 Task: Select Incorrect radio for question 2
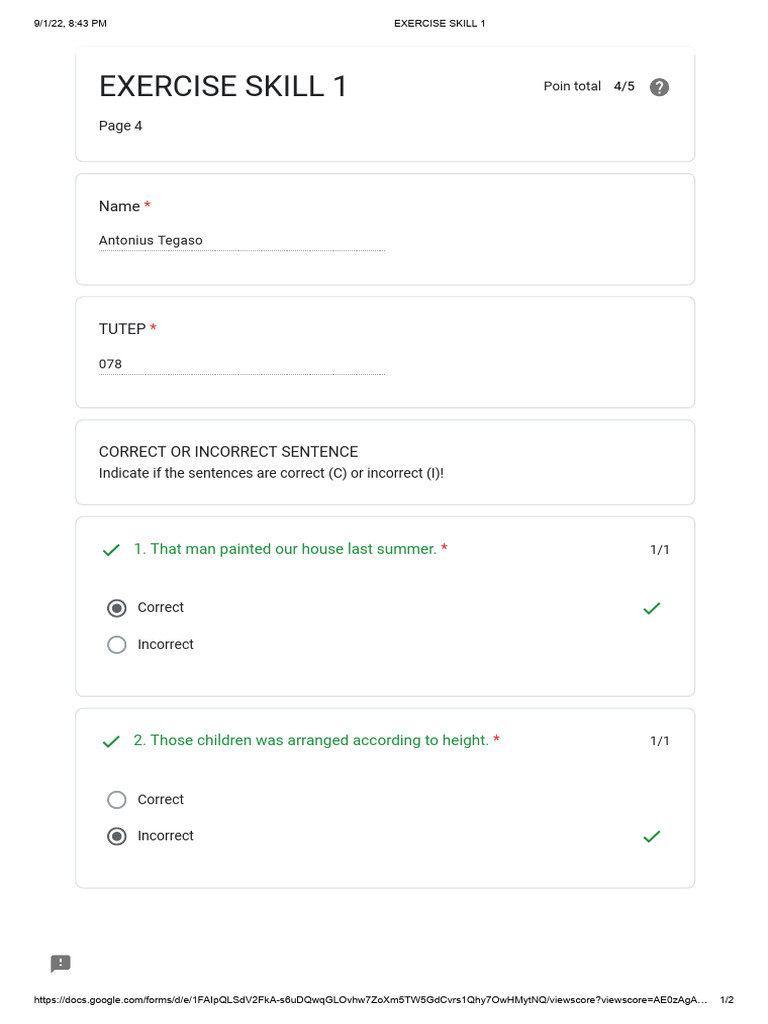pos(116,836)
